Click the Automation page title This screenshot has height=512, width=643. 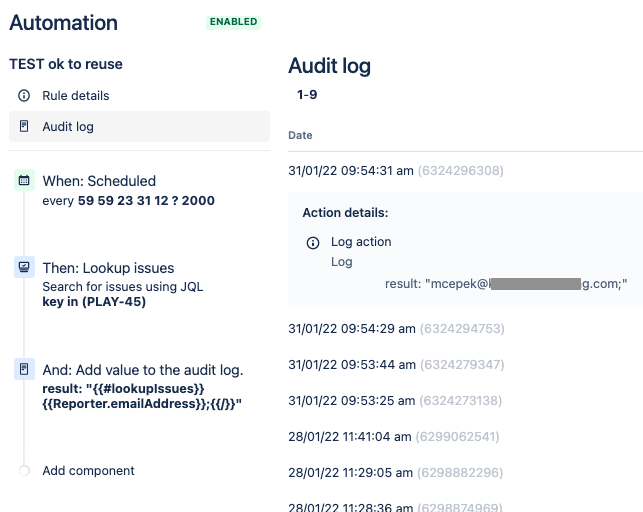pos(64,23)
